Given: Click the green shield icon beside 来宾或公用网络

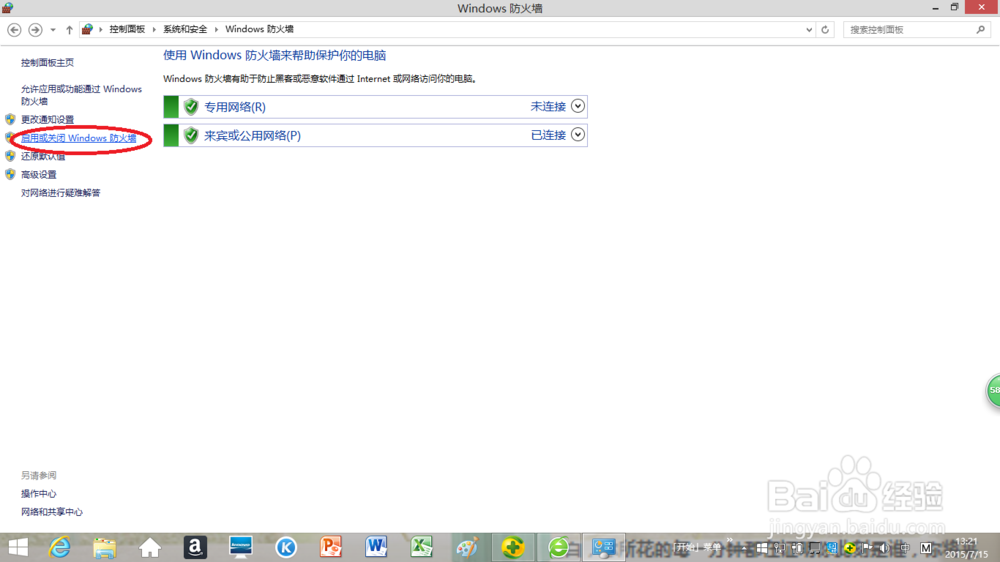Looking at the screenshot, I should [x=191, y=135].
